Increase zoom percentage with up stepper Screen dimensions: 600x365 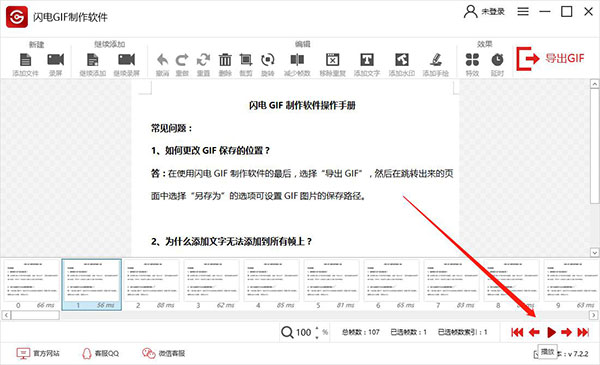coord(317,329)
